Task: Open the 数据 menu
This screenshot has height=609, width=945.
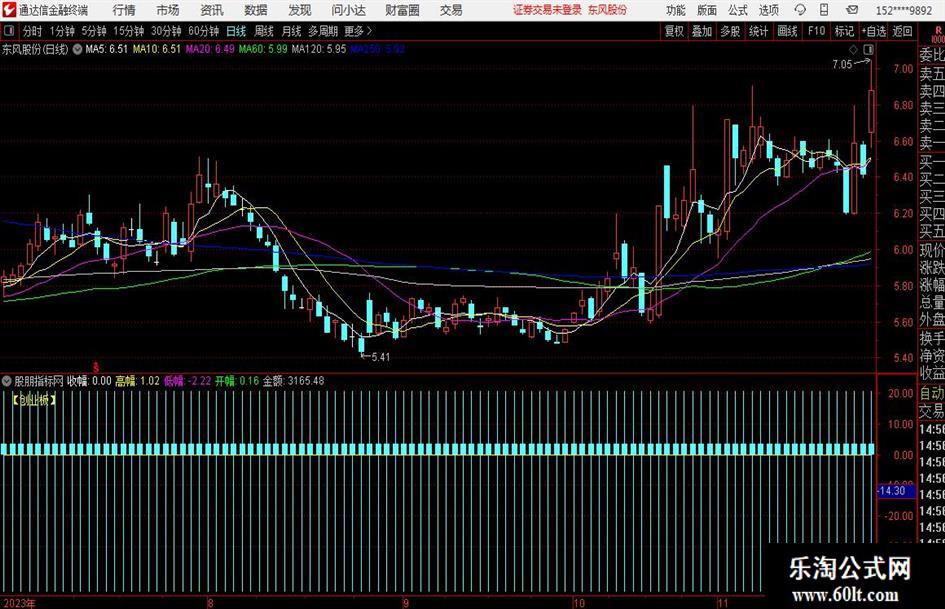Action: [x=256, y=10]
